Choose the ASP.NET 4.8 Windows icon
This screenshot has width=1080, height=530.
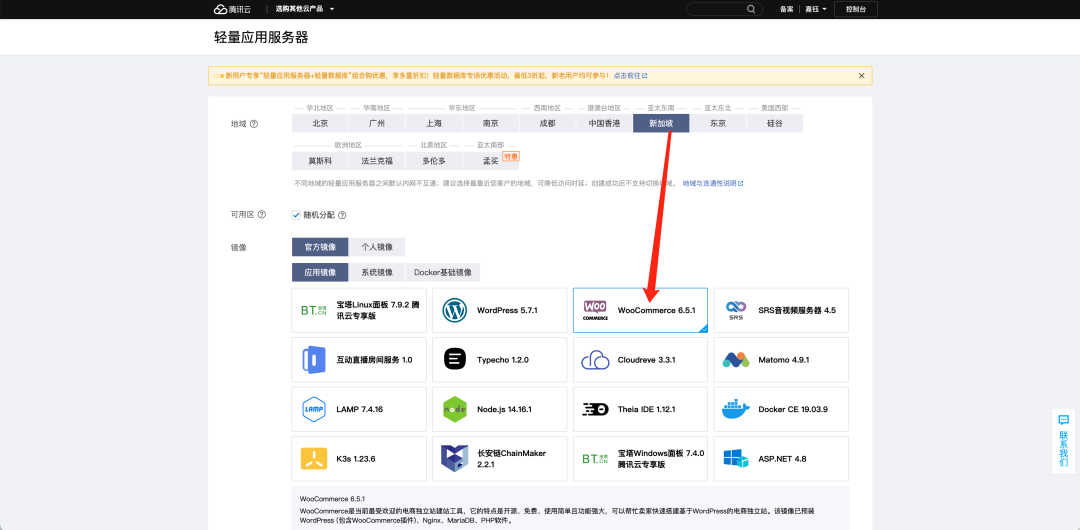736,458
